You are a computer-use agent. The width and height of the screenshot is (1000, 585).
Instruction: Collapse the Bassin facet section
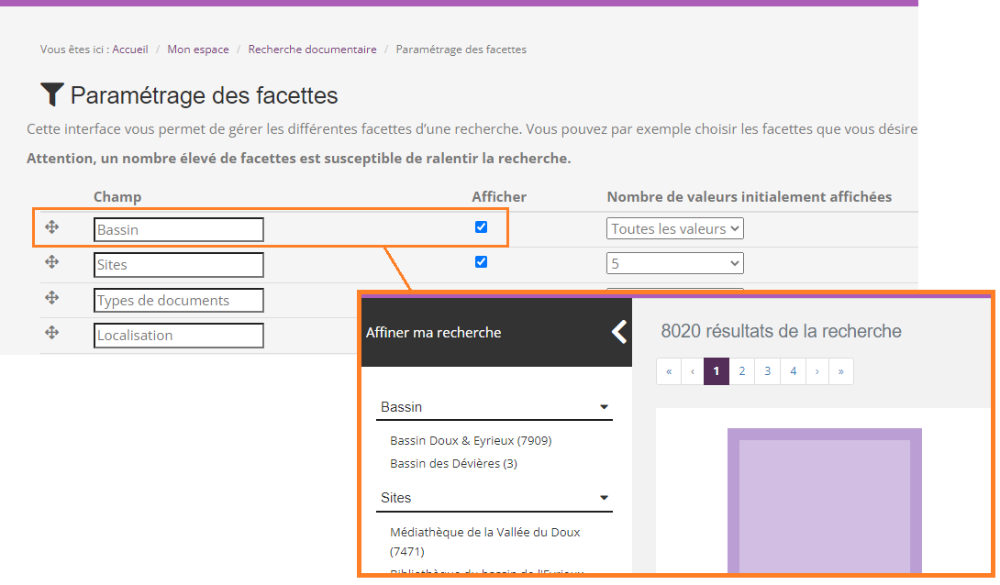pos(604,407)
